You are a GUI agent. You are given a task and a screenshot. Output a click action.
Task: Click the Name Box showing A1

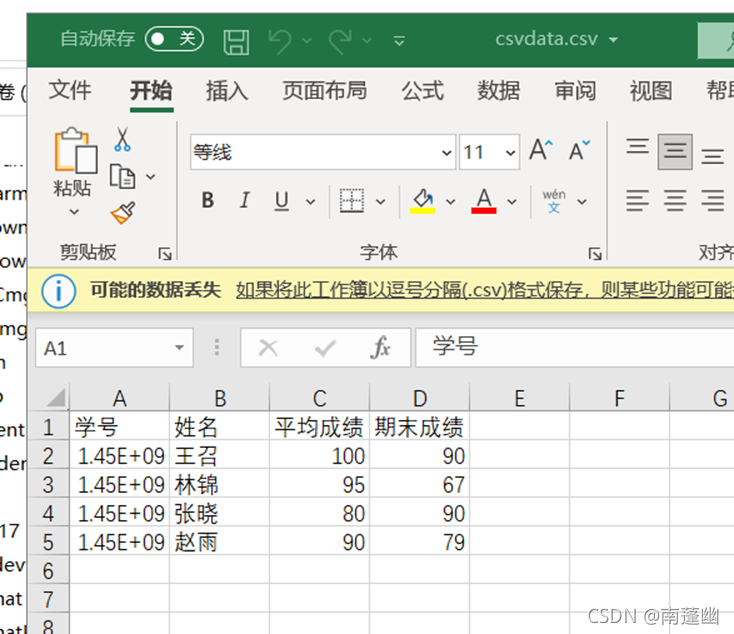click(x=114, y=348)
